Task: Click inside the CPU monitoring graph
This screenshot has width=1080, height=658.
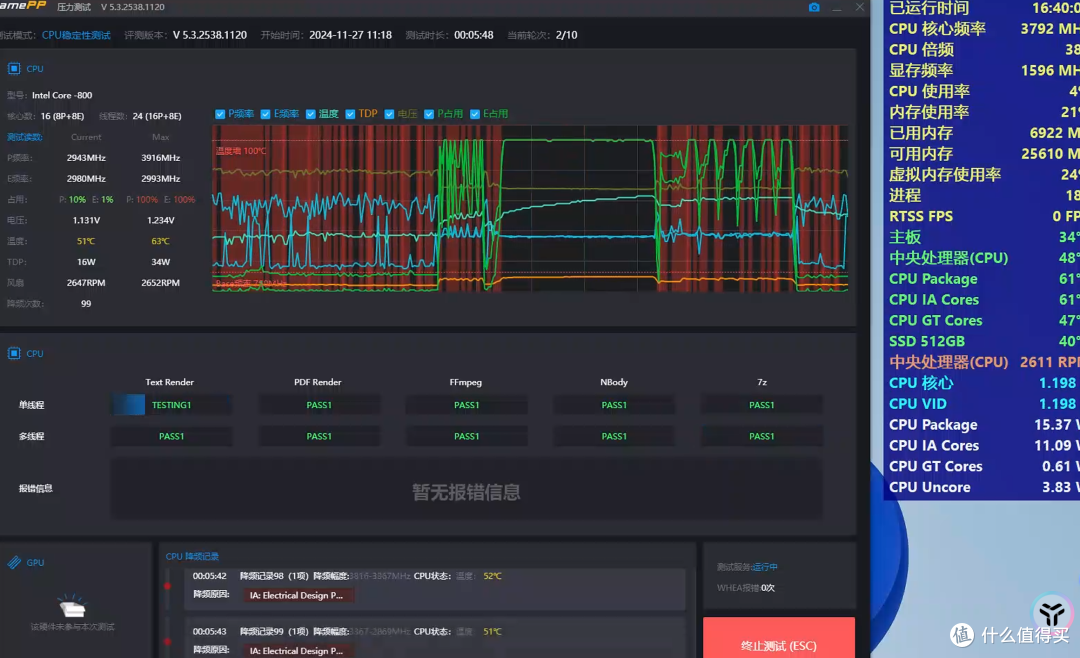Action: click(530, 208)
